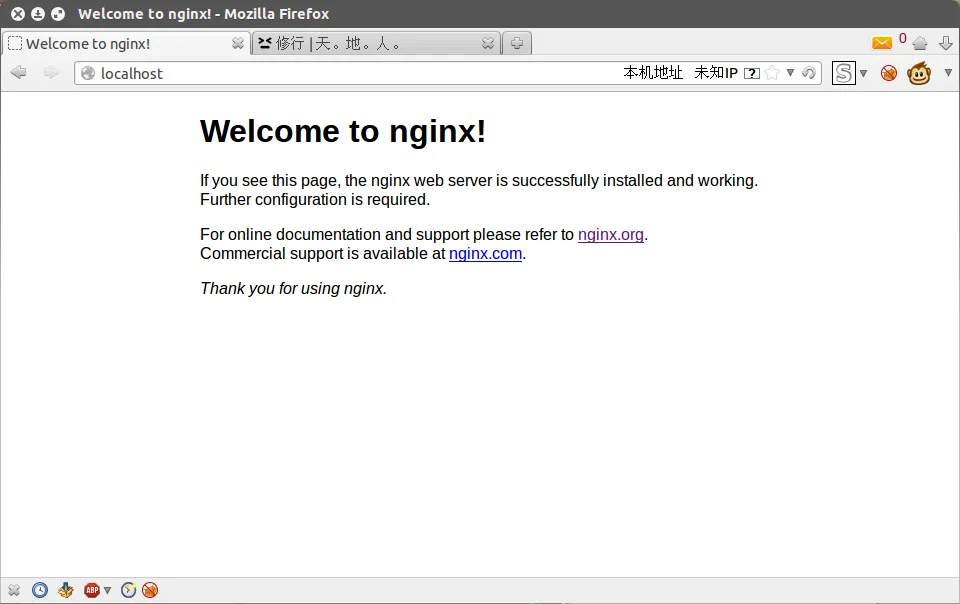Maximize the Firefox window
This screenshot has width=960, height=604.
pos(58,13)
